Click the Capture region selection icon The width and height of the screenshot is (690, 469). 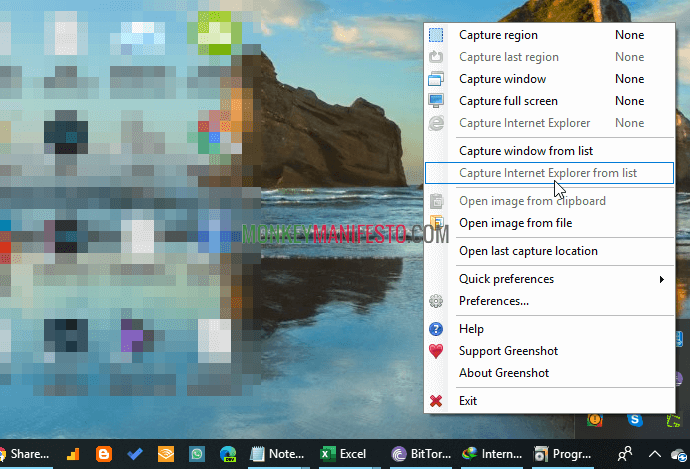click(x=436, y=35)
